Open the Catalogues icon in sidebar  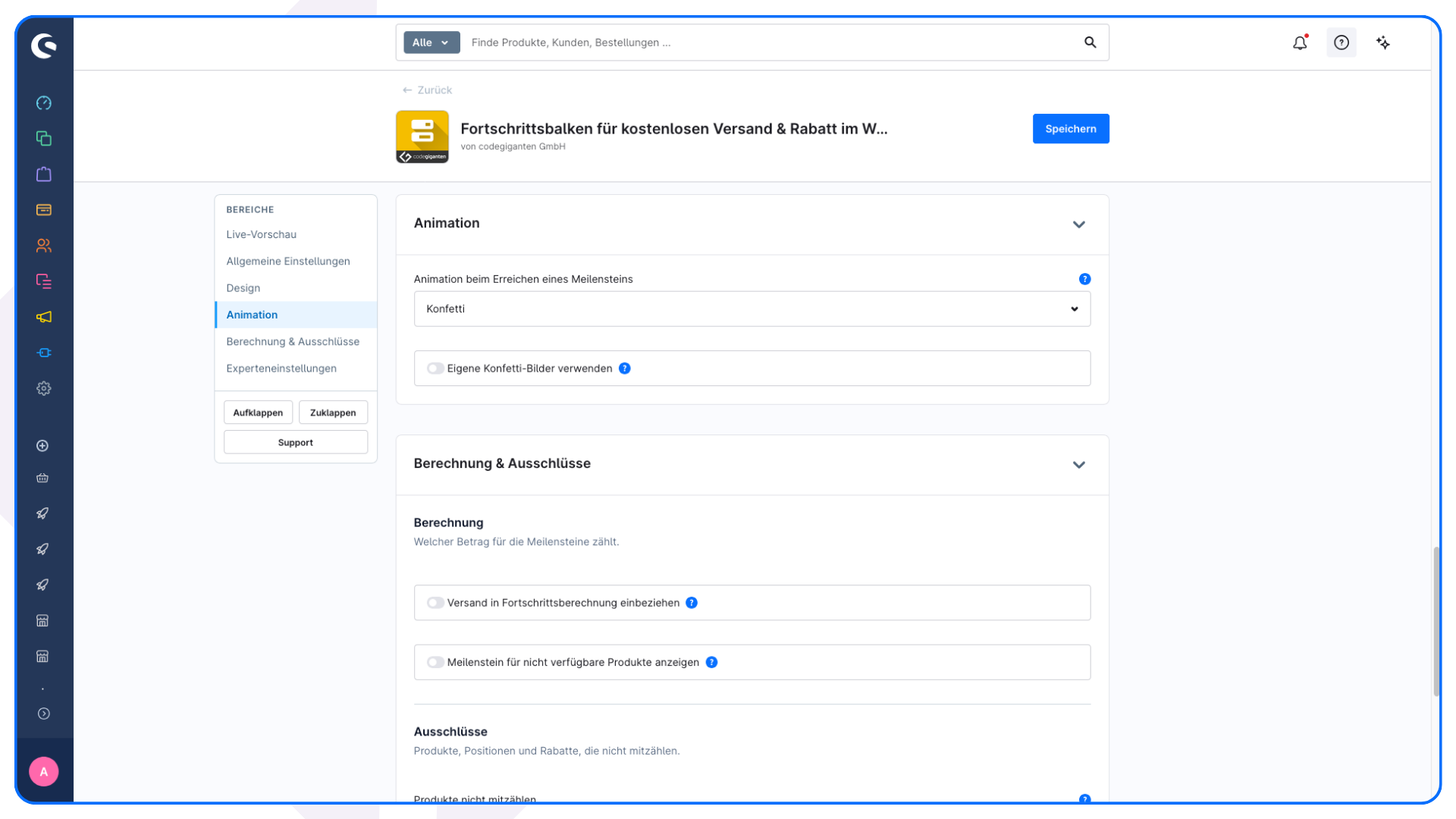(x=44, y=139)
